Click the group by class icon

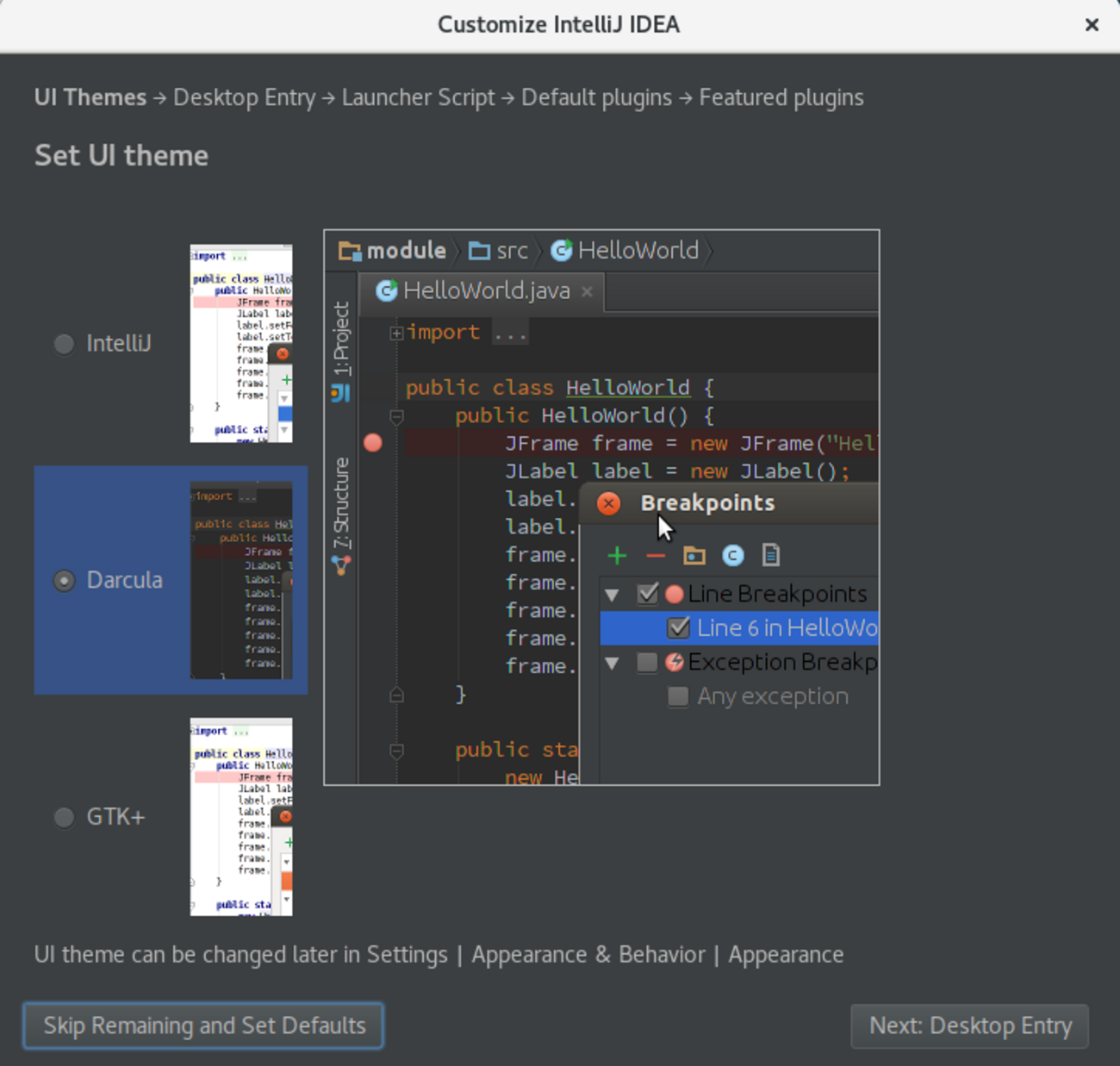click(x=732, y=556)
